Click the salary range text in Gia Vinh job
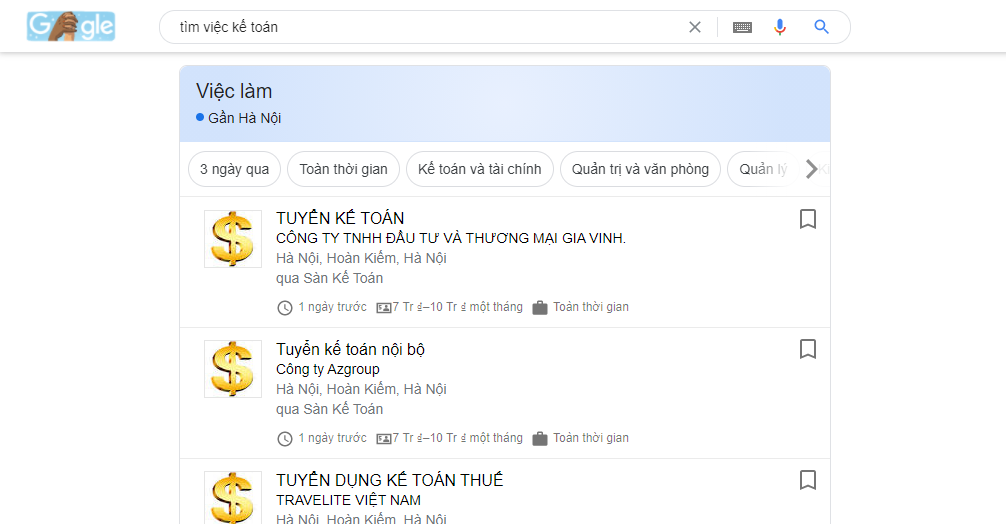 coord(458,307)
